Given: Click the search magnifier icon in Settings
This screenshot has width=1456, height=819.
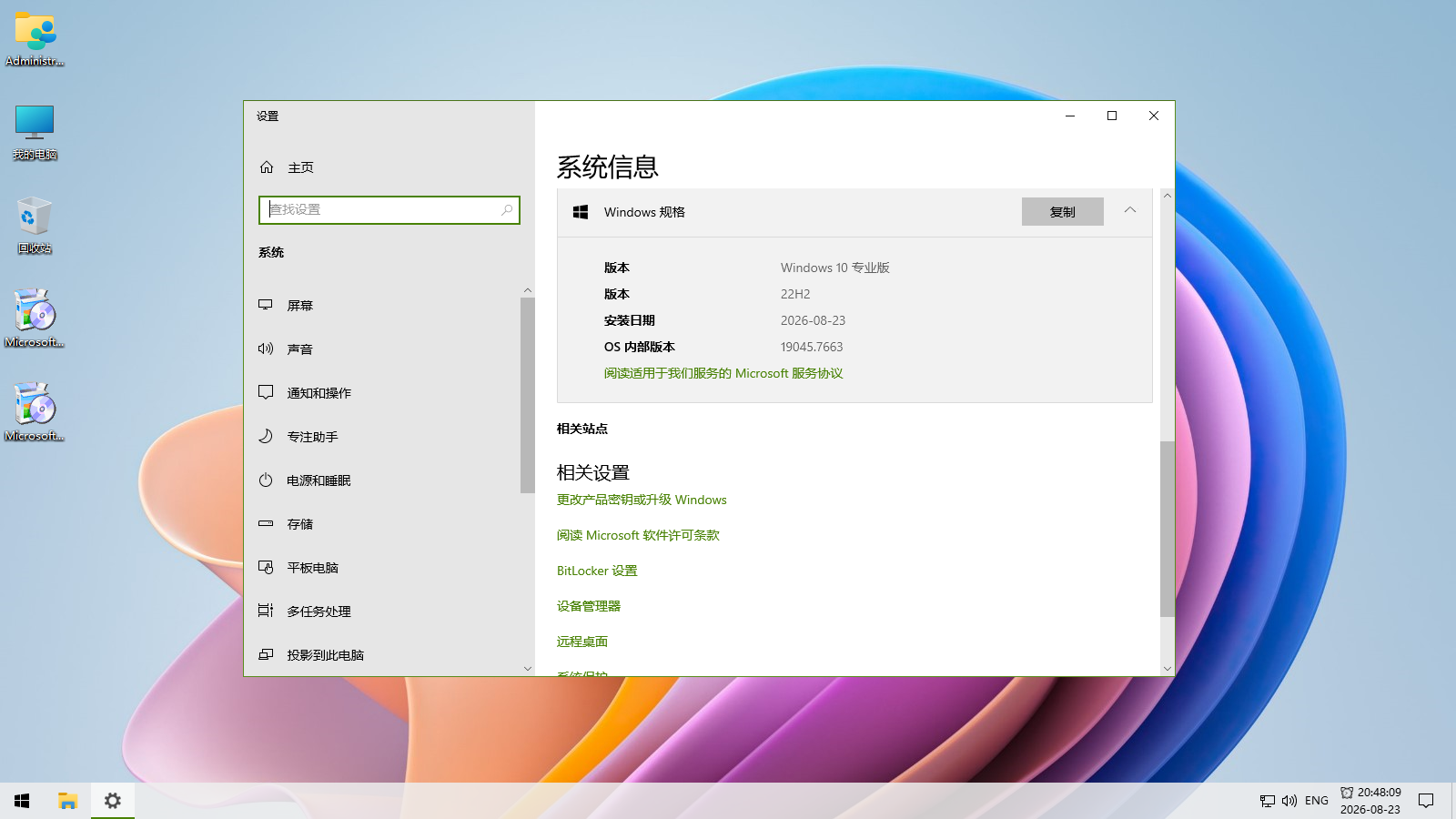Looking at the screenshot, I should tap(507, 210).
